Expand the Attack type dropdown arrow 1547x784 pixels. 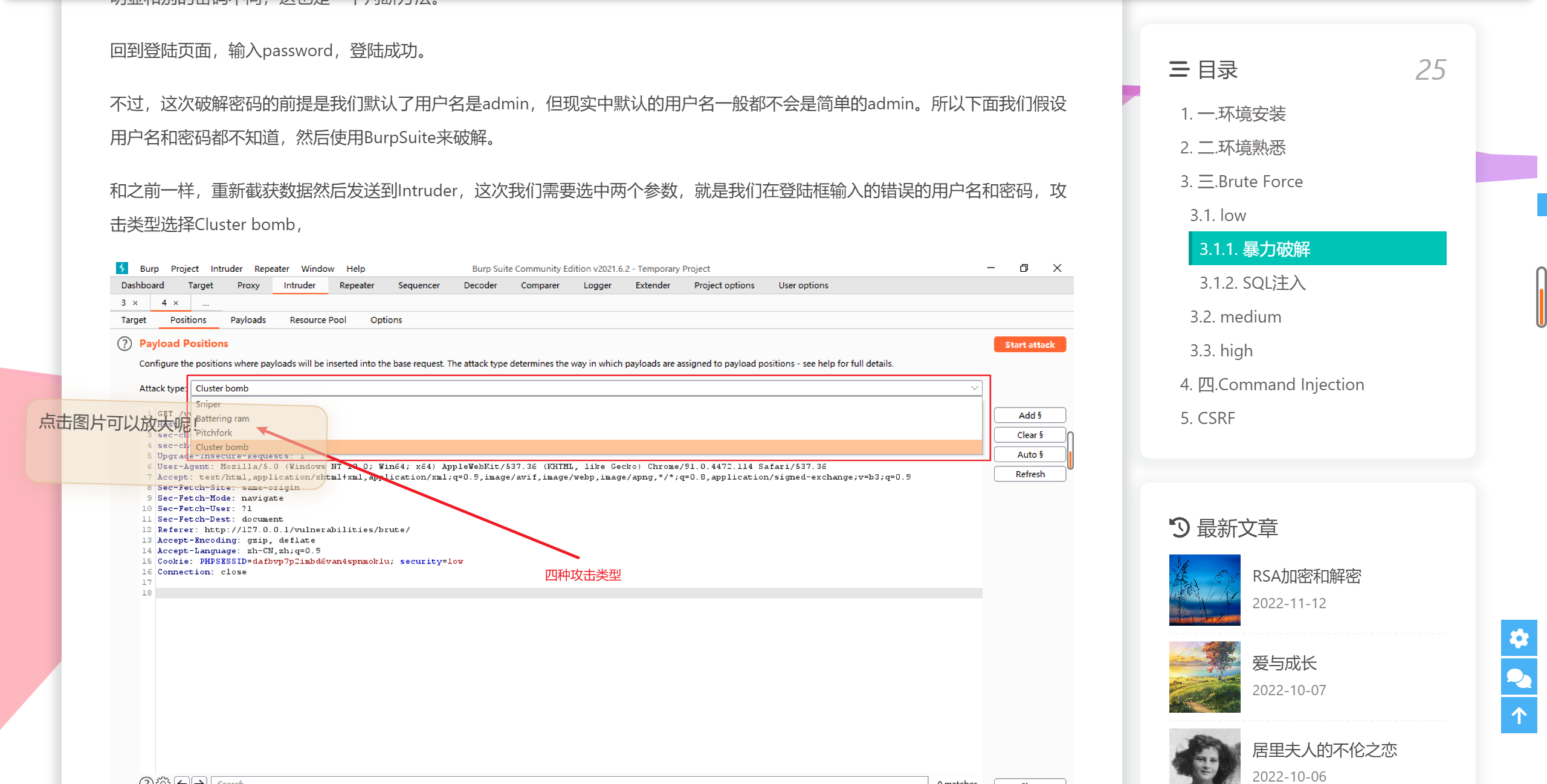pyautogui.click(x=974, y=388)
